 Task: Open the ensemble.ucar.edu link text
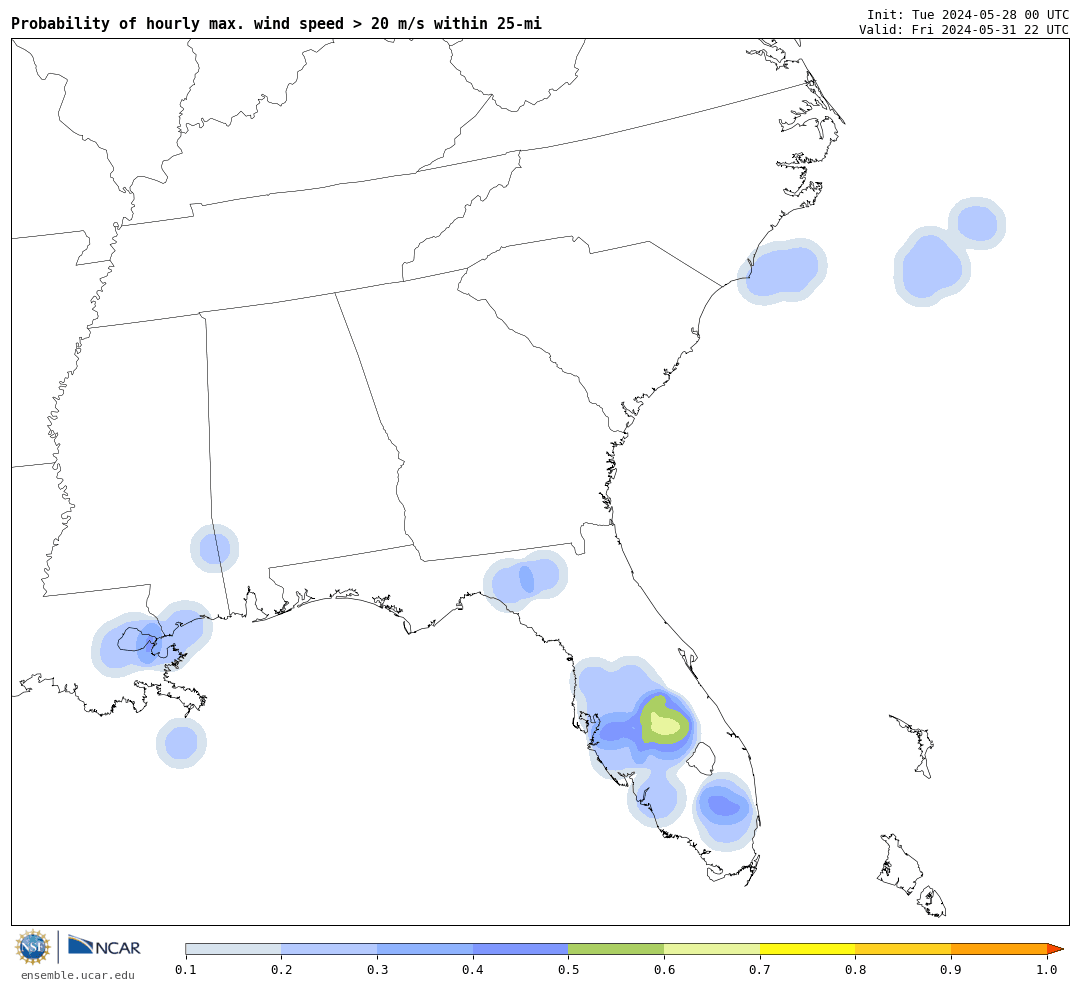point(78,975)
